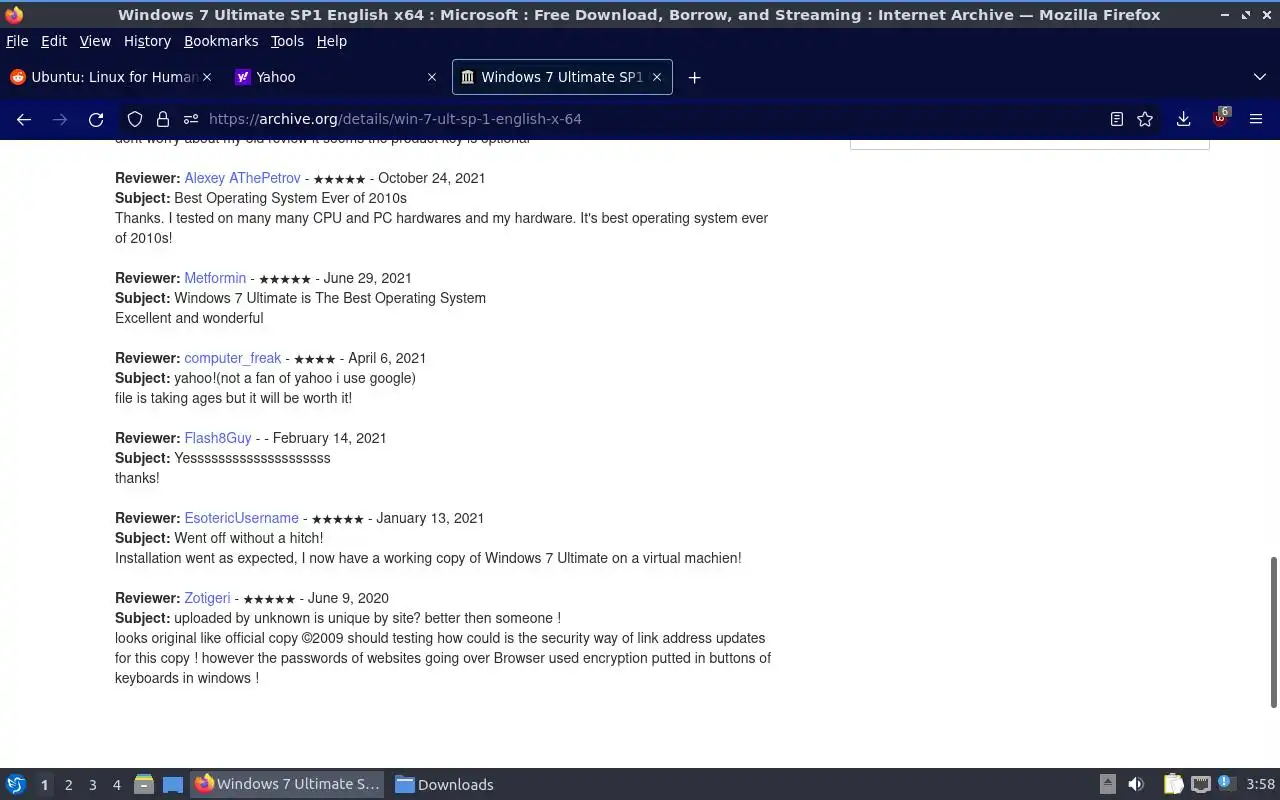This screenshot has width=1280, height=800.
Task: Switch to workspace 4
Action: point(117,785)
